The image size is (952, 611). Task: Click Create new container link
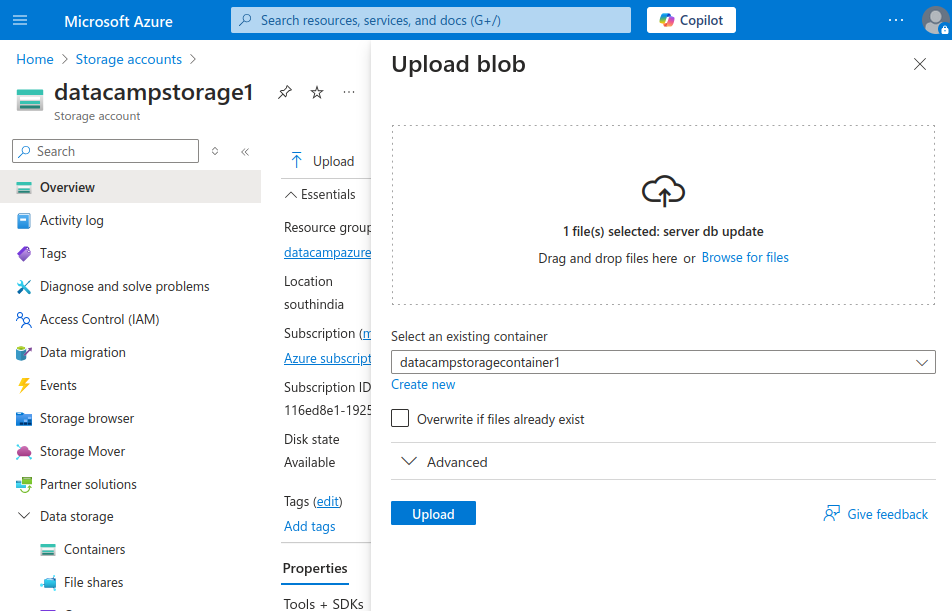click(423, 384)
